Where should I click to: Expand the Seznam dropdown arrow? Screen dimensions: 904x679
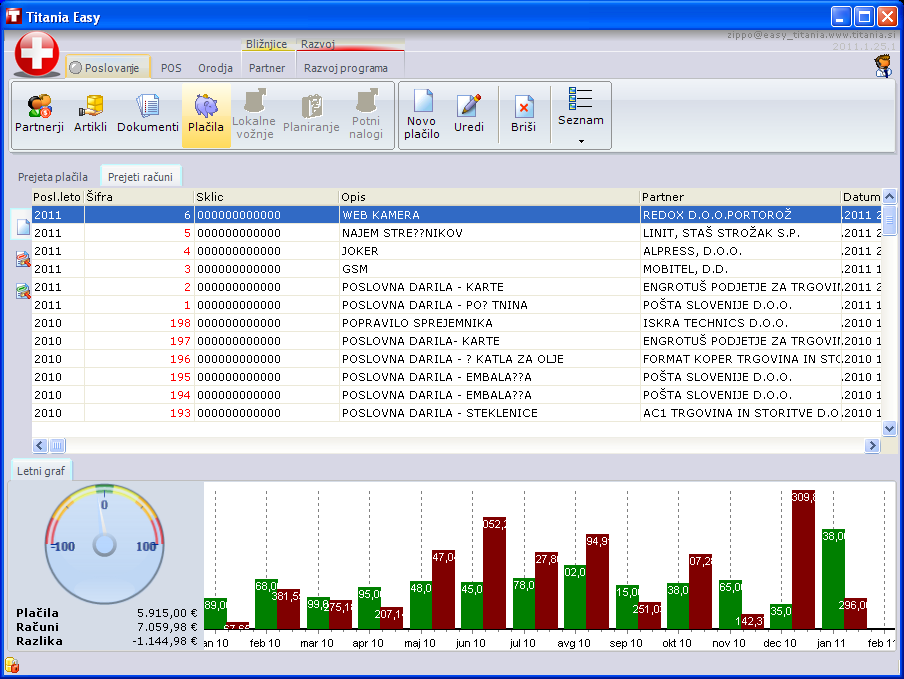click(x=581, y=141)
